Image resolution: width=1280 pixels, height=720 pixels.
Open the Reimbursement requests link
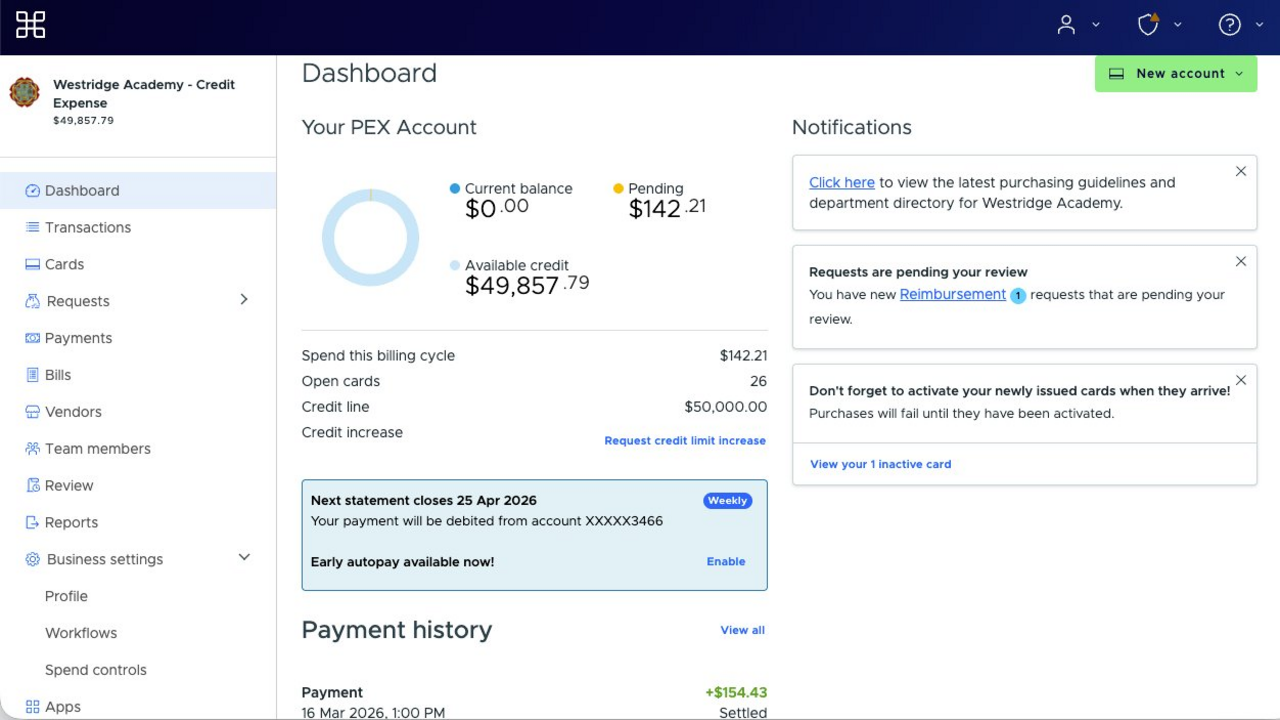953,295
